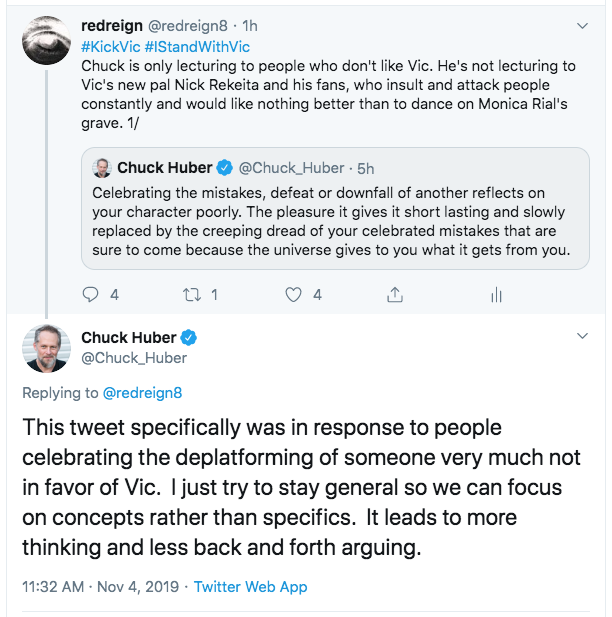The width and height of the screenshot is (612, 617).
Task: Open redreign's profile avatar
Action: [46, 41]
